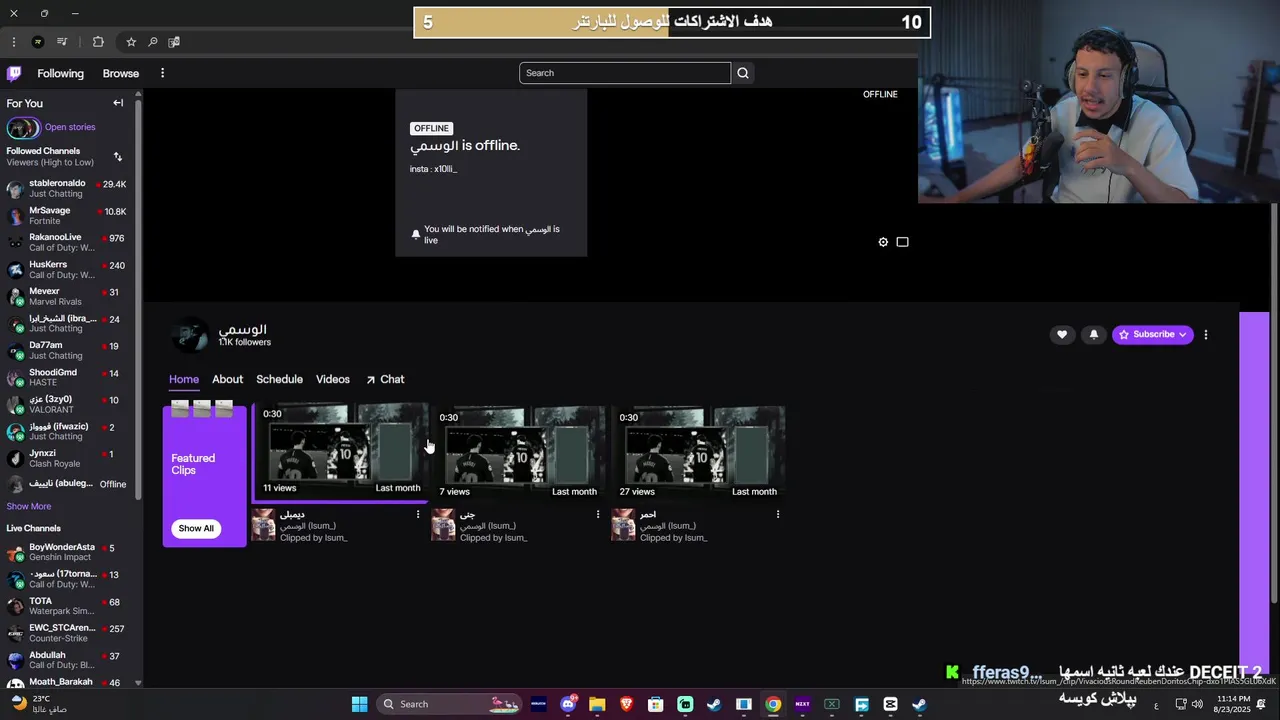This screenshot has width=1280, height=720.
Task: Open TOTA live channel in sidebar
Action: [x=69, y=606]
